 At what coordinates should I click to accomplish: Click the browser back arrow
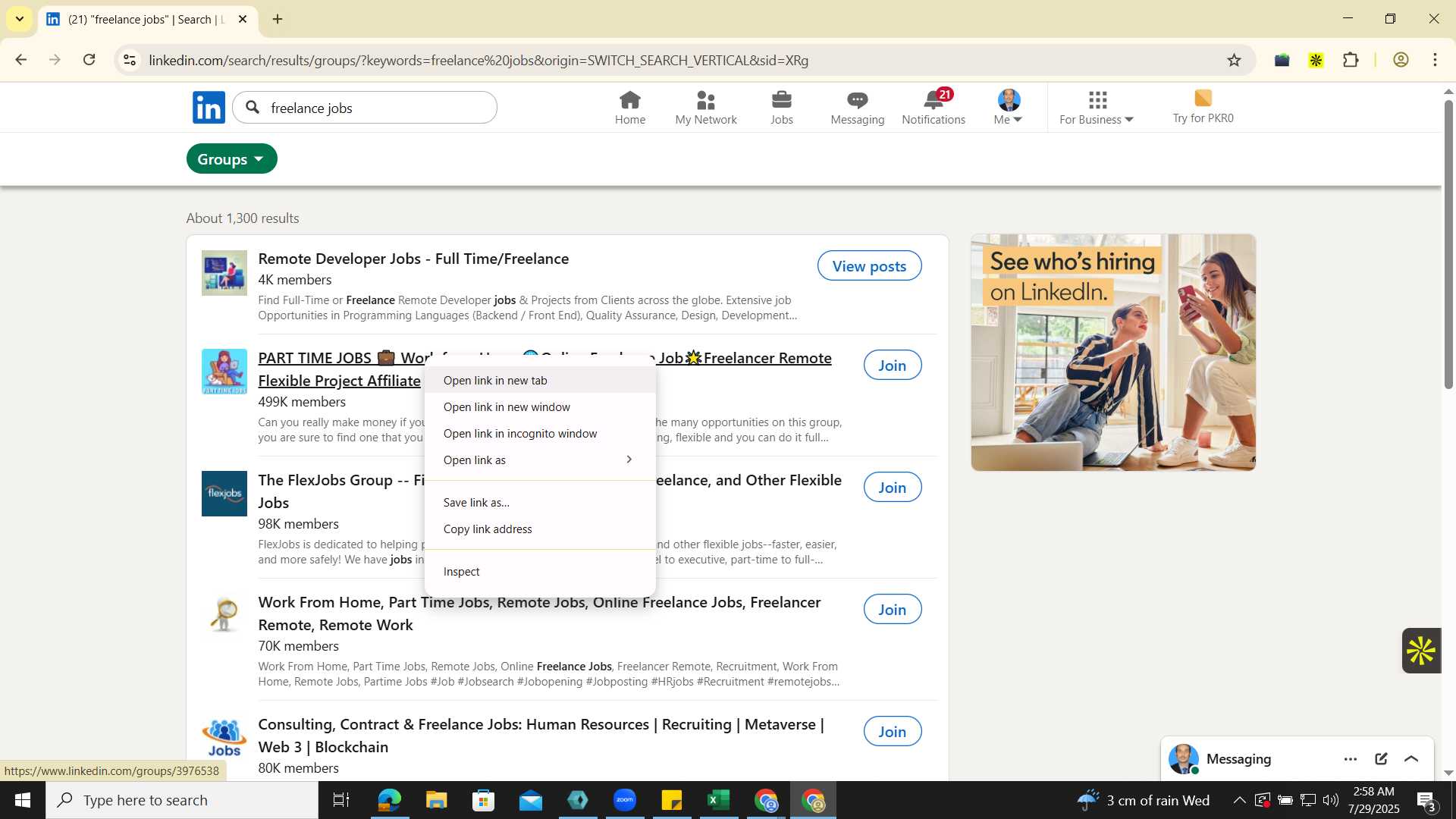pos(20,60)
